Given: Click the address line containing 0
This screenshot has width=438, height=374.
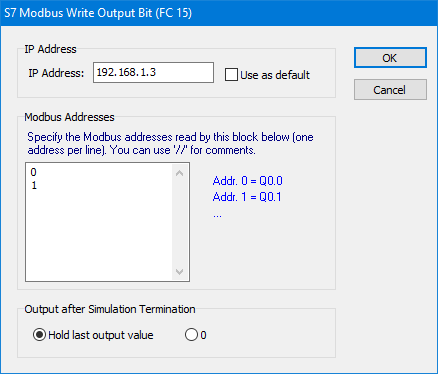Looking at the screenshot, I should tap(33, 172).
